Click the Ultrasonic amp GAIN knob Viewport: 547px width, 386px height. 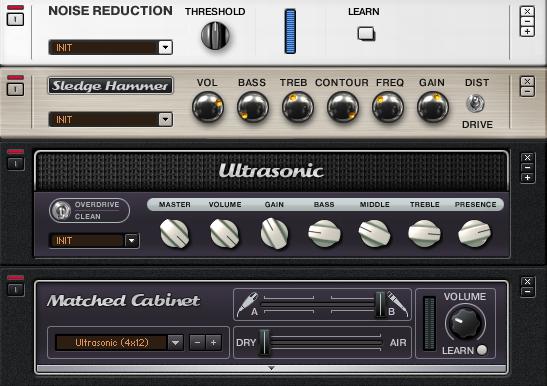275,233
